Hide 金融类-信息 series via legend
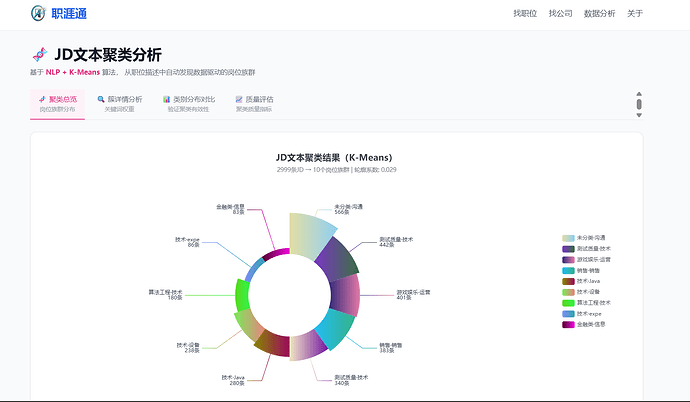Viewport: 690px width, 402px height. (588, 324)
